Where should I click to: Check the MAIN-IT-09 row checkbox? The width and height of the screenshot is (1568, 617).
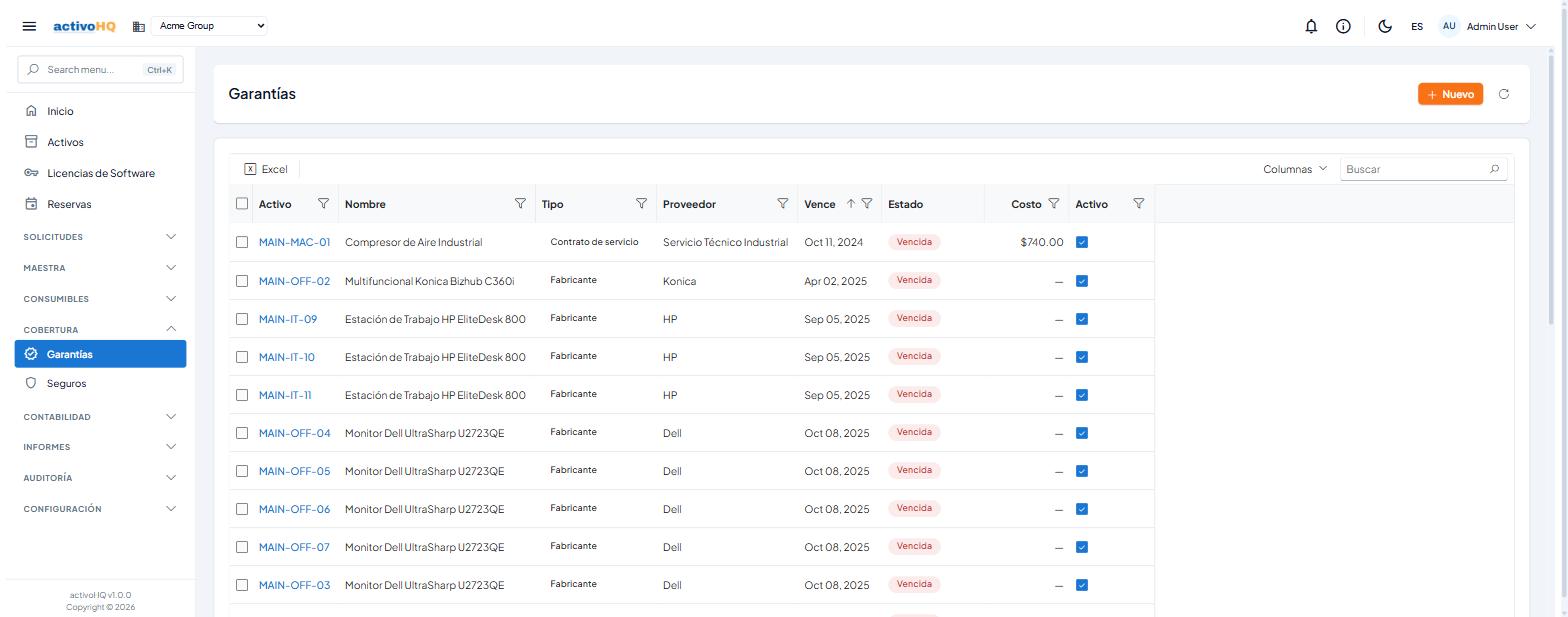coord(242,319)
